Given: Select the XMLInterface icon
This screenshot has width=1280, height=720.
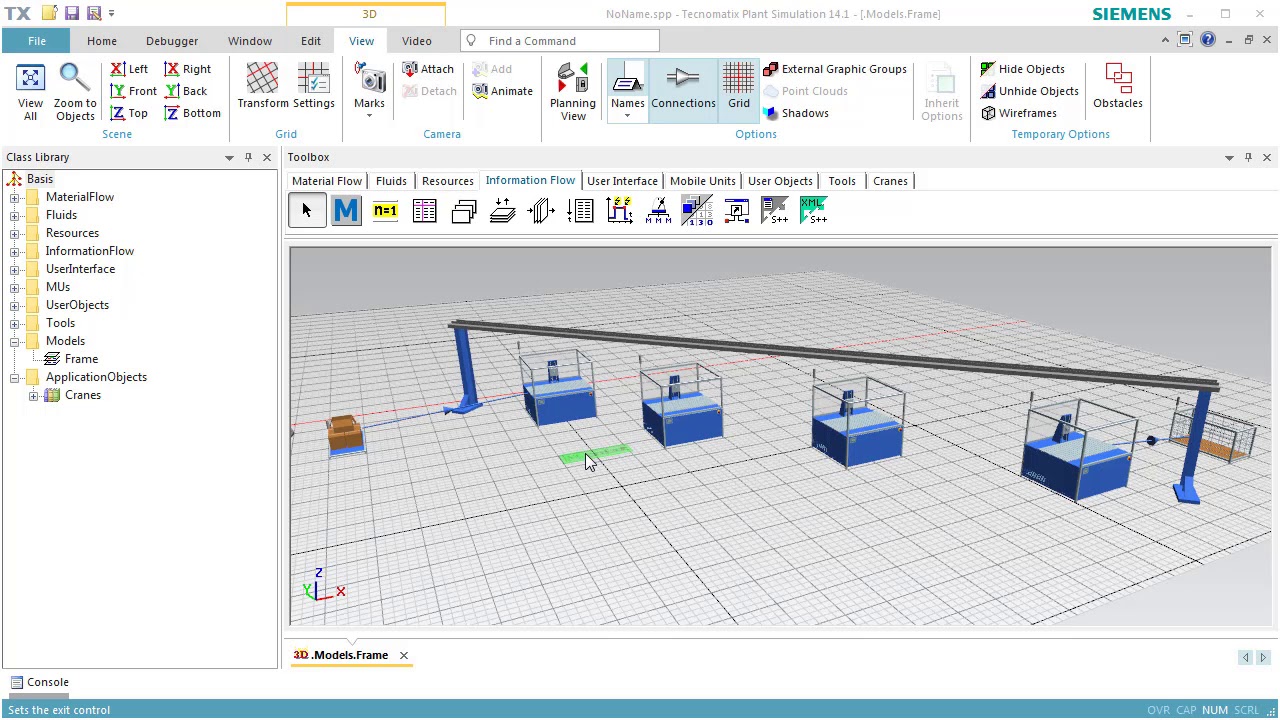Looking at the screenshot, I should tap(814, 211).
